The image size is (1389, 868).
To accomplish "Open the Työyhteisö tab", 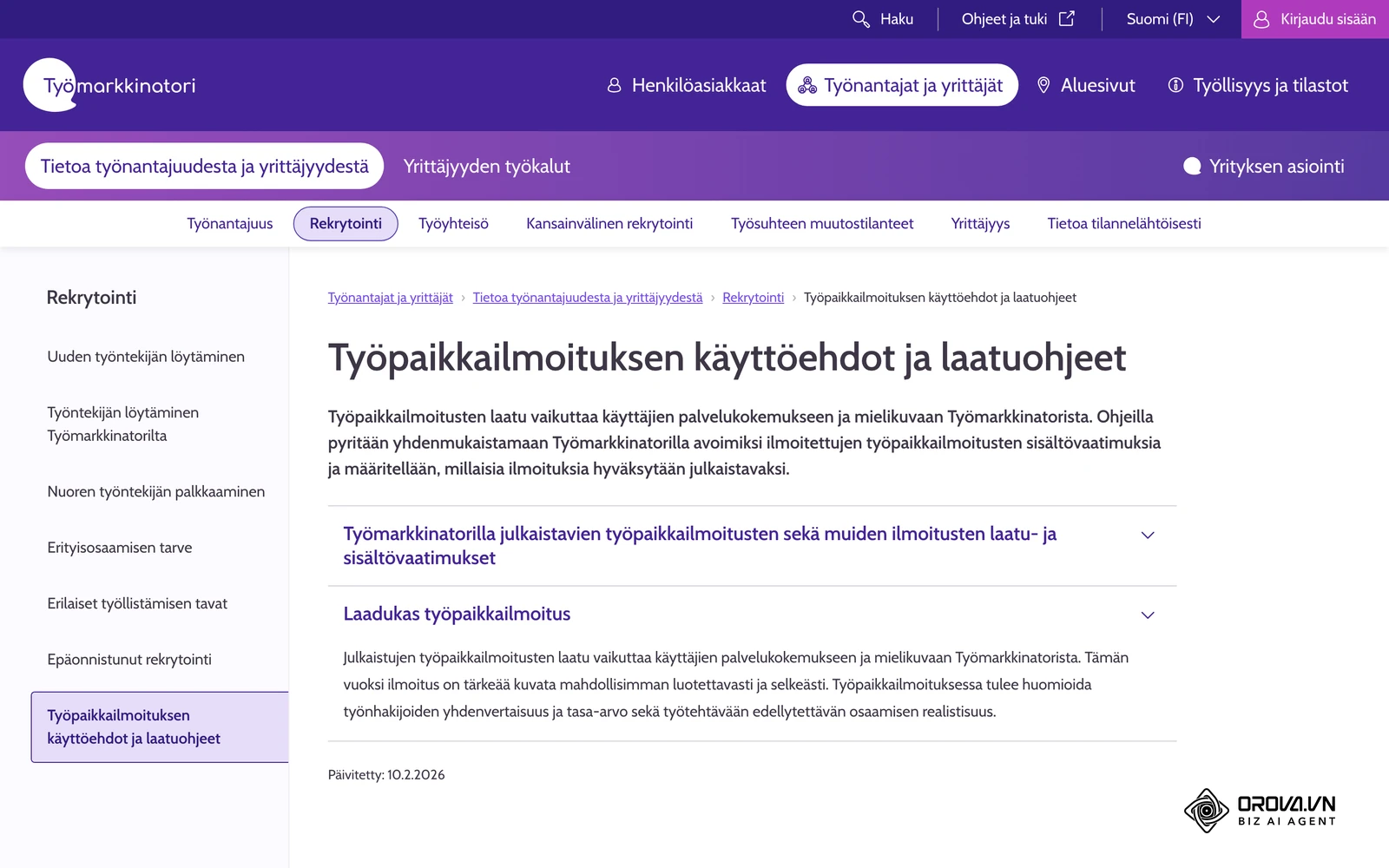I will pos(453,224).
